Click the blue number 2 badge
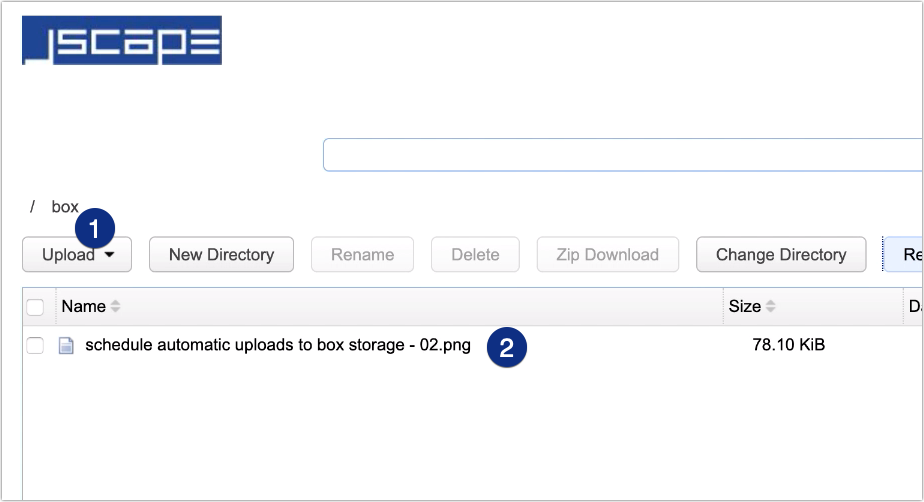This screenshot has width=924, height=502. 507,347
